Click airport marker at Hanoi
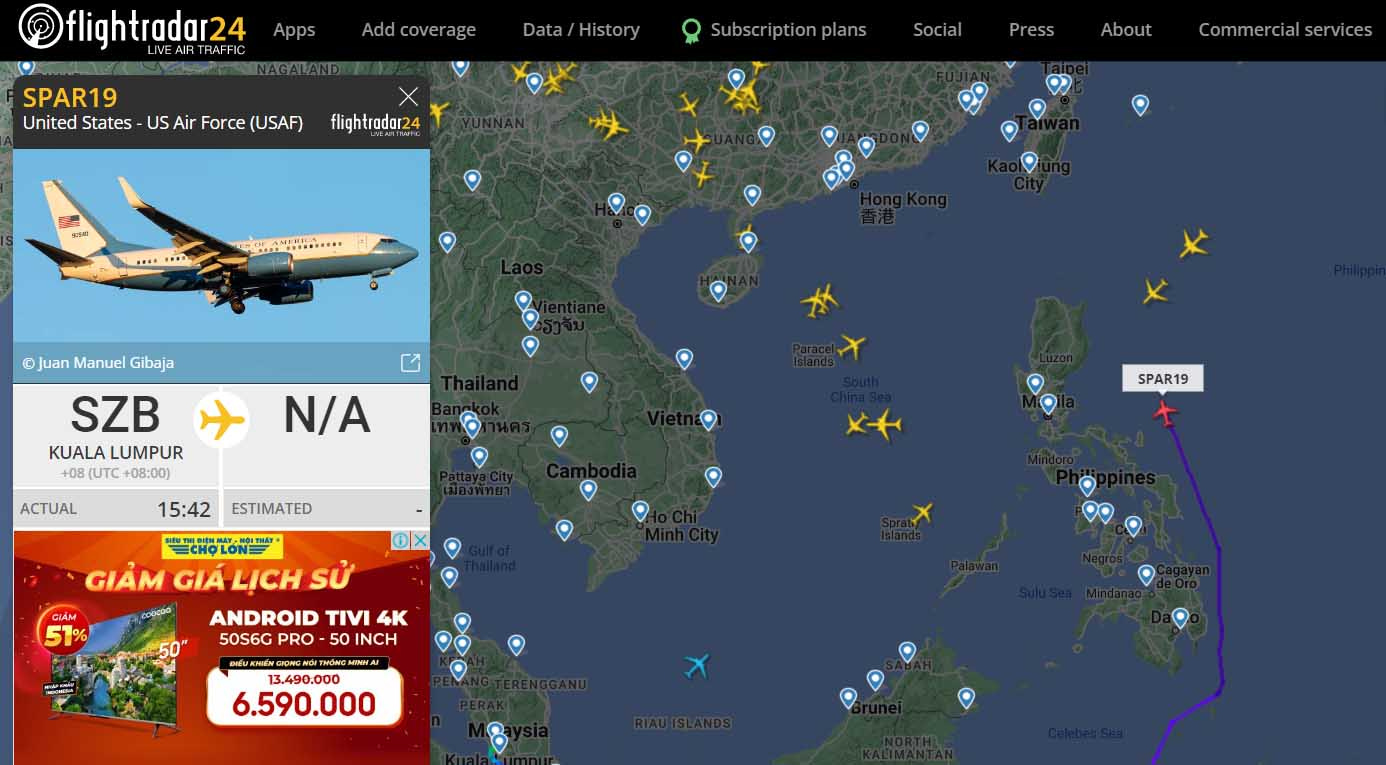Image resolution: width=1386 pixels, height=765 pixels. 616,203
